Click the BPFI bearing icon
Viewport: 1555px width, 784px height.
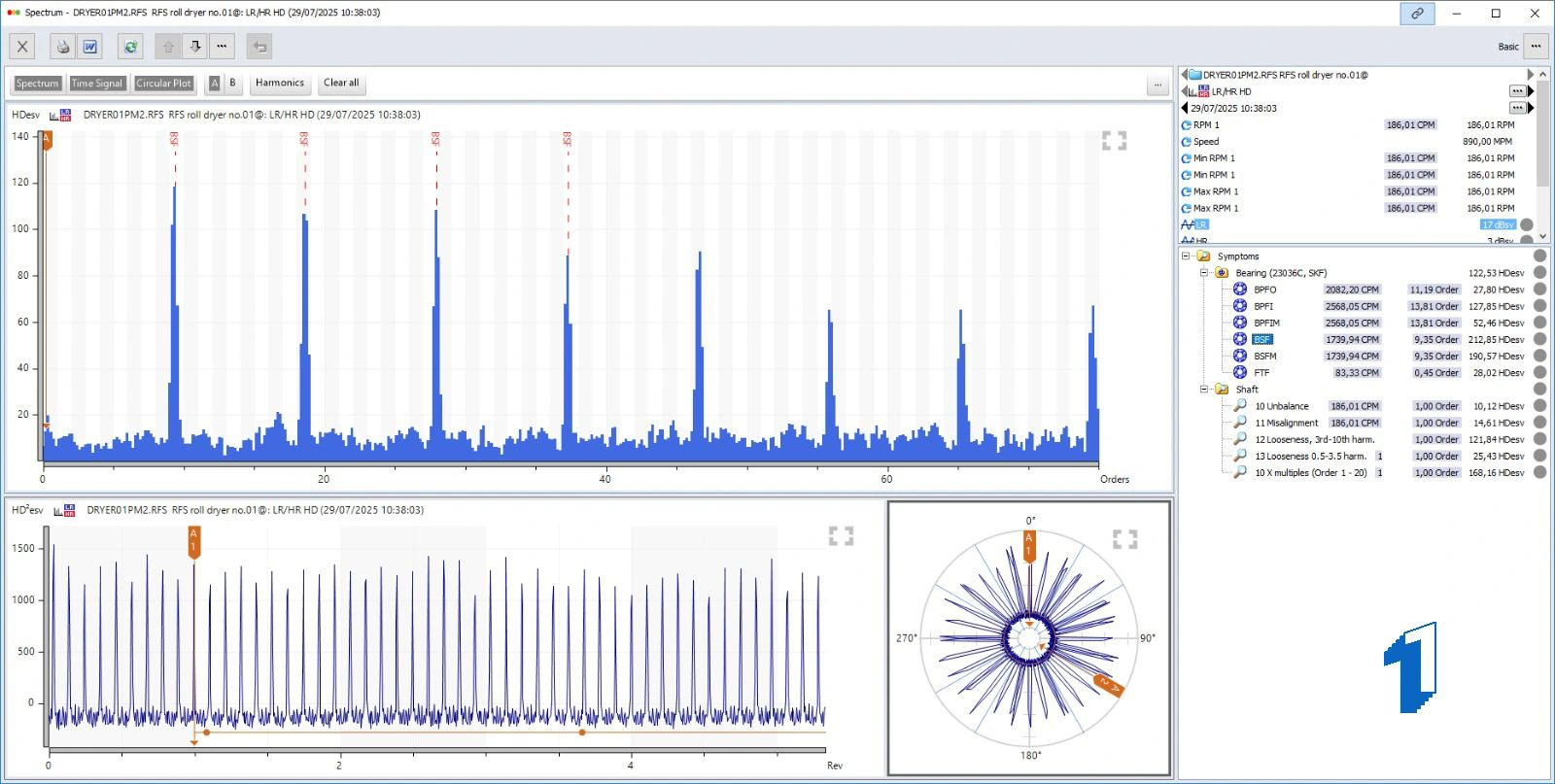pyautogui.click(x=1240, y=306)
